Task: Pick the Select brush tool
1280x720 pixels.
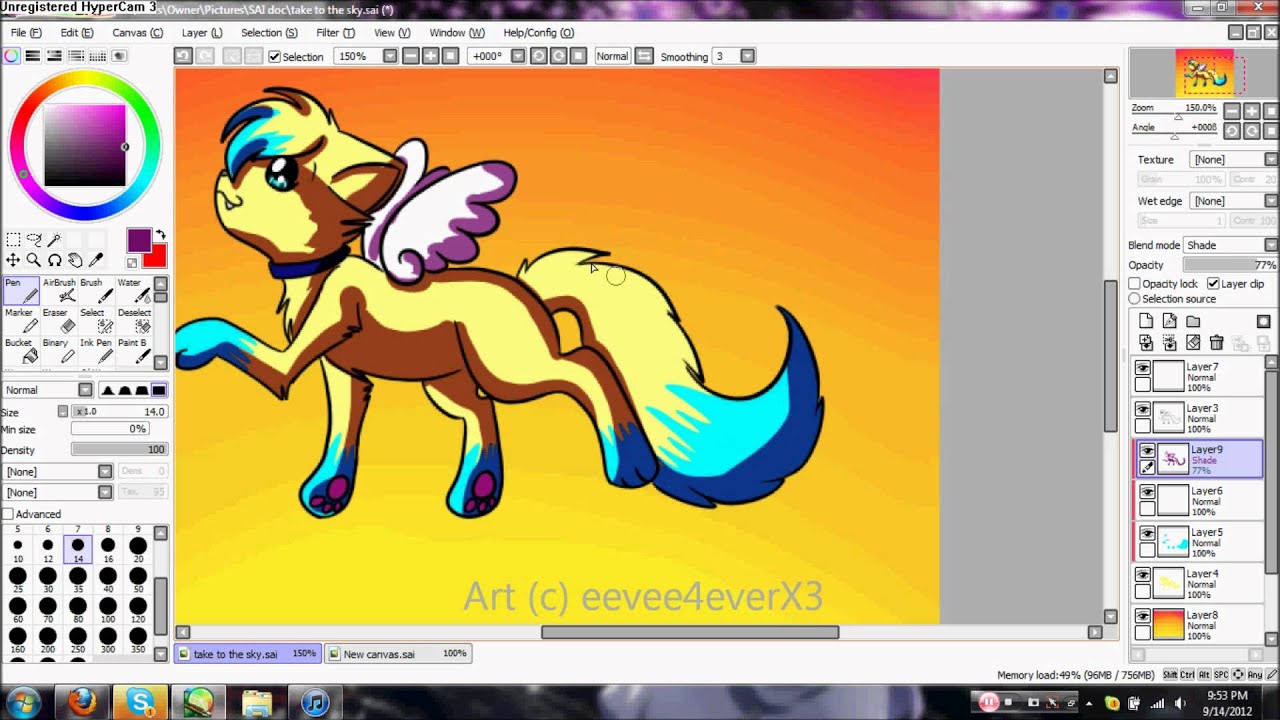Action: (96, 321)
